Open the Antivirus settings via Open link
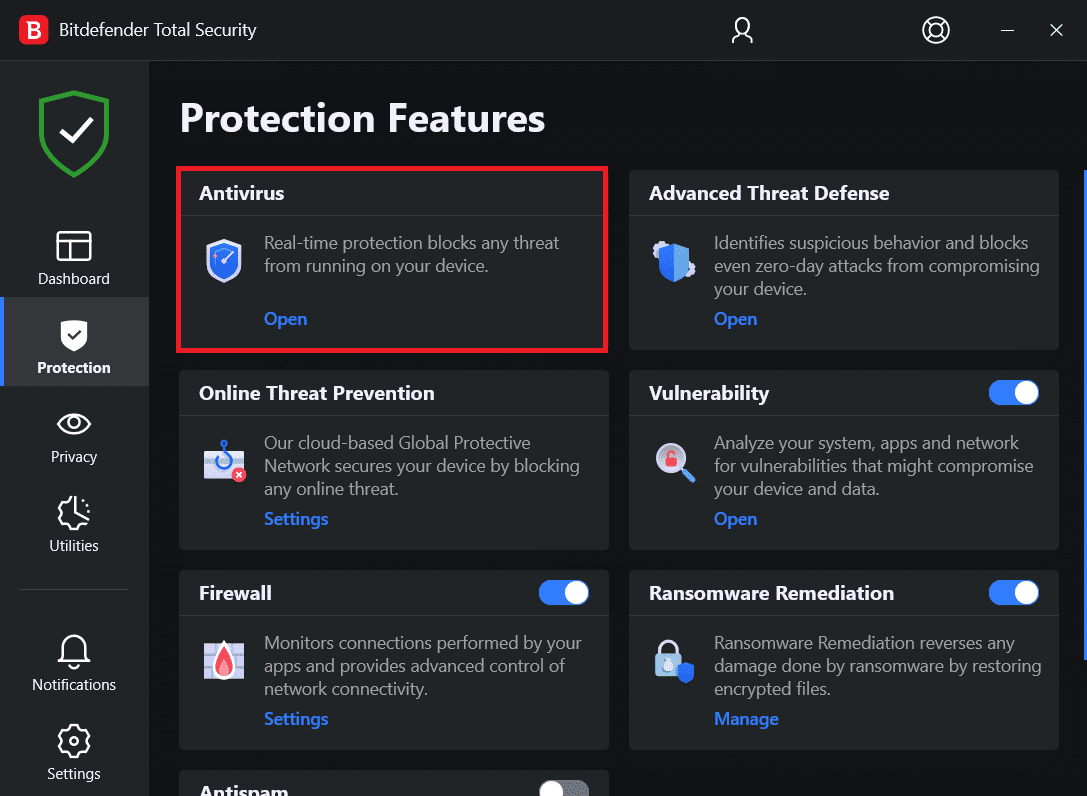Screen dimensions: 1087x796 pos(285,318)
